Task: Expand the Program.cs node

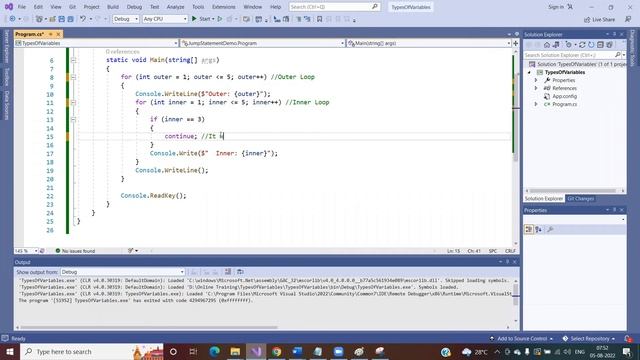Action: coord(536,104)
